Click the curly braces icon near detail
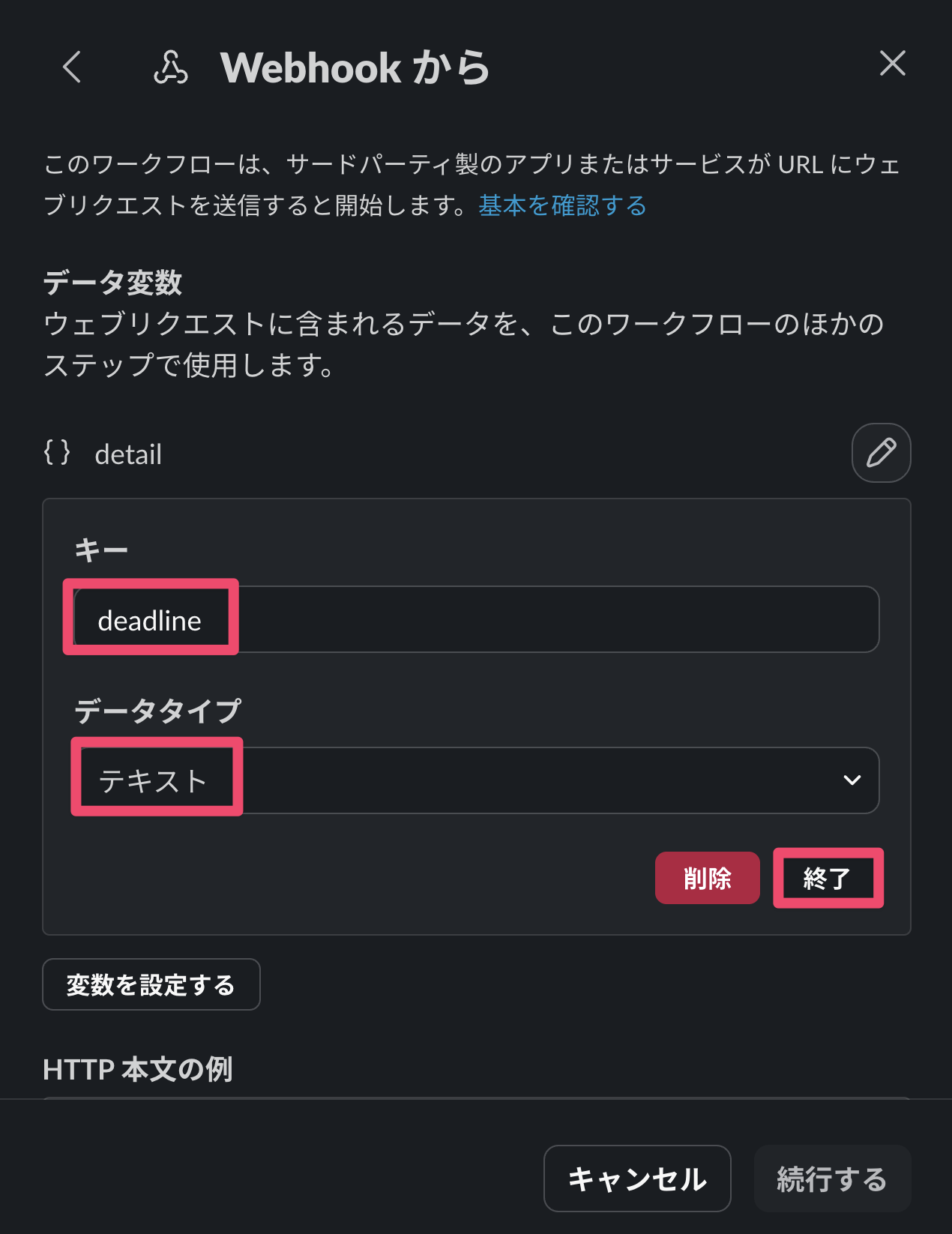 click(58, 453)
